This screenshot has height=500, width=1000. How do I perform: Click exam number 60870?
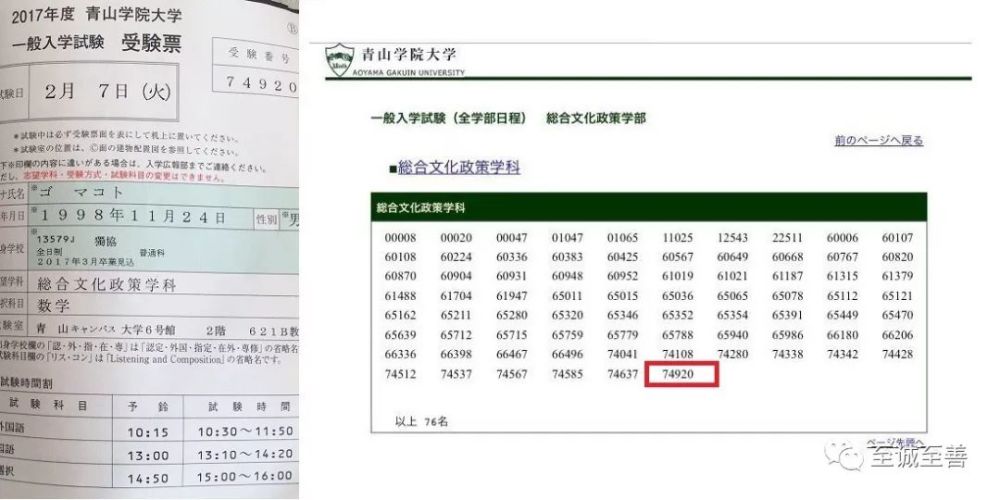click(400, 276)
